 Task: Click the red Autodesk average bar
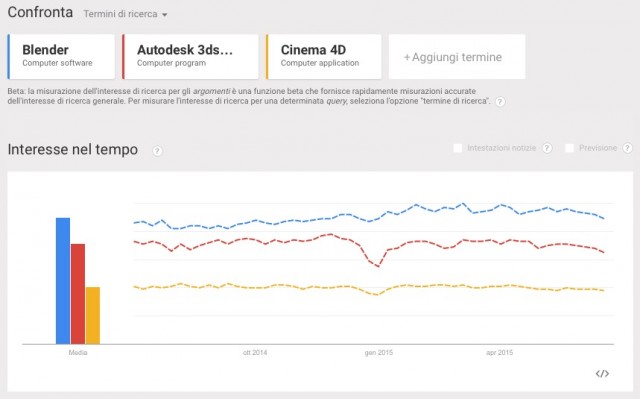(78, 294)
